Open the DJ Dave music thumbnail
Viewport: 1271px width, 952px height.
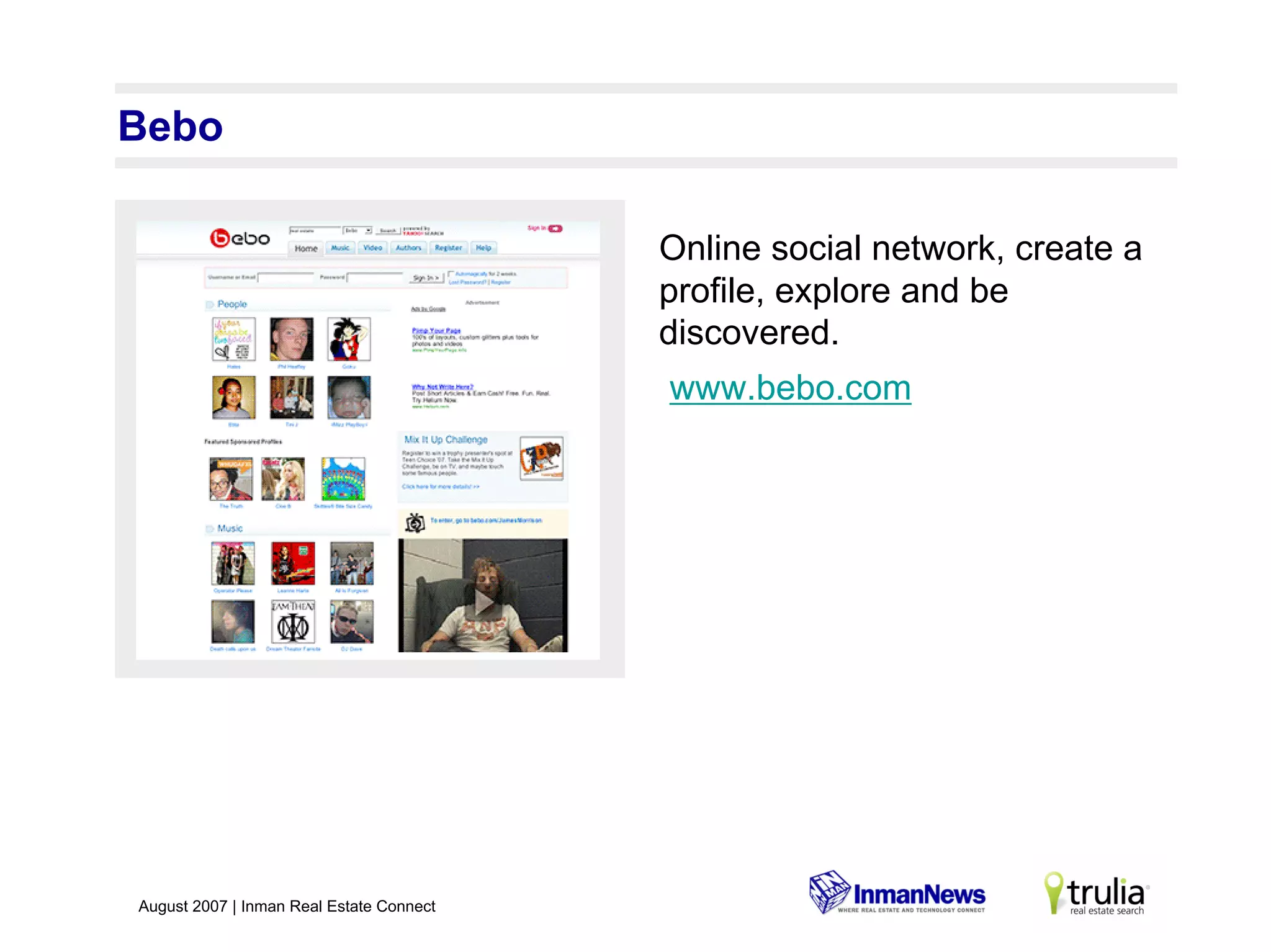pyautogui.click(x=352, y=622)
